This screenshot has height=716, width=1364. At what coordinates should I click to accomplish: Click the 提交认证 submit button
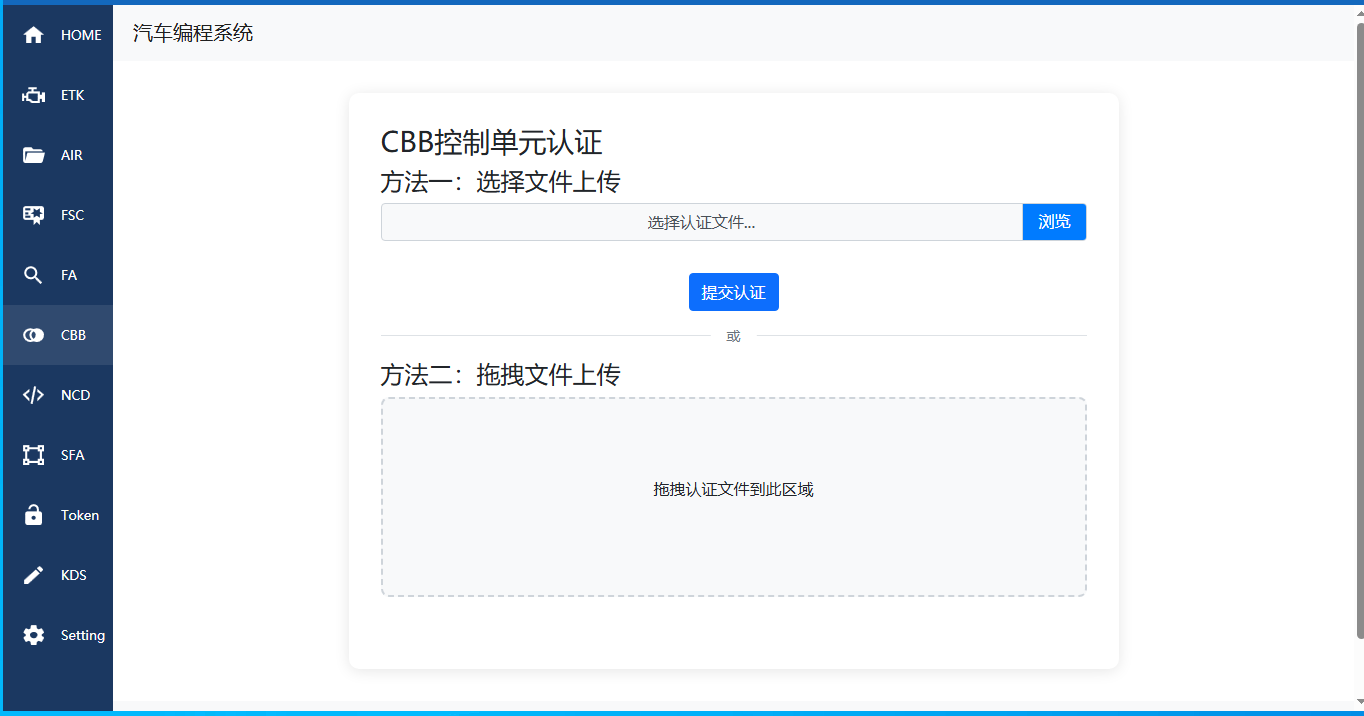pyautogui.click(x=734, y=292)
